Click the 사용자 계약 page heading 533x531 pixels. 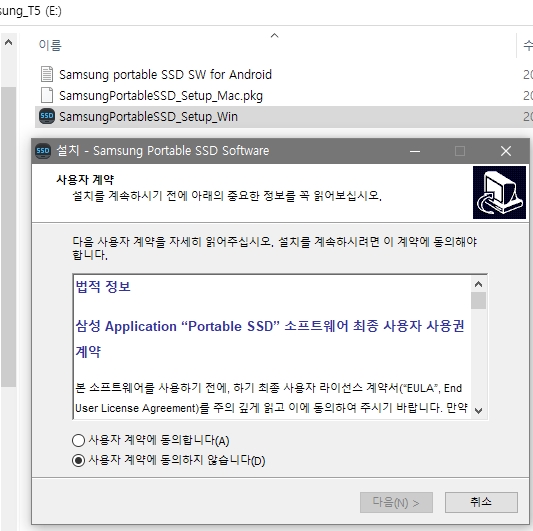[x=85, y=179]
